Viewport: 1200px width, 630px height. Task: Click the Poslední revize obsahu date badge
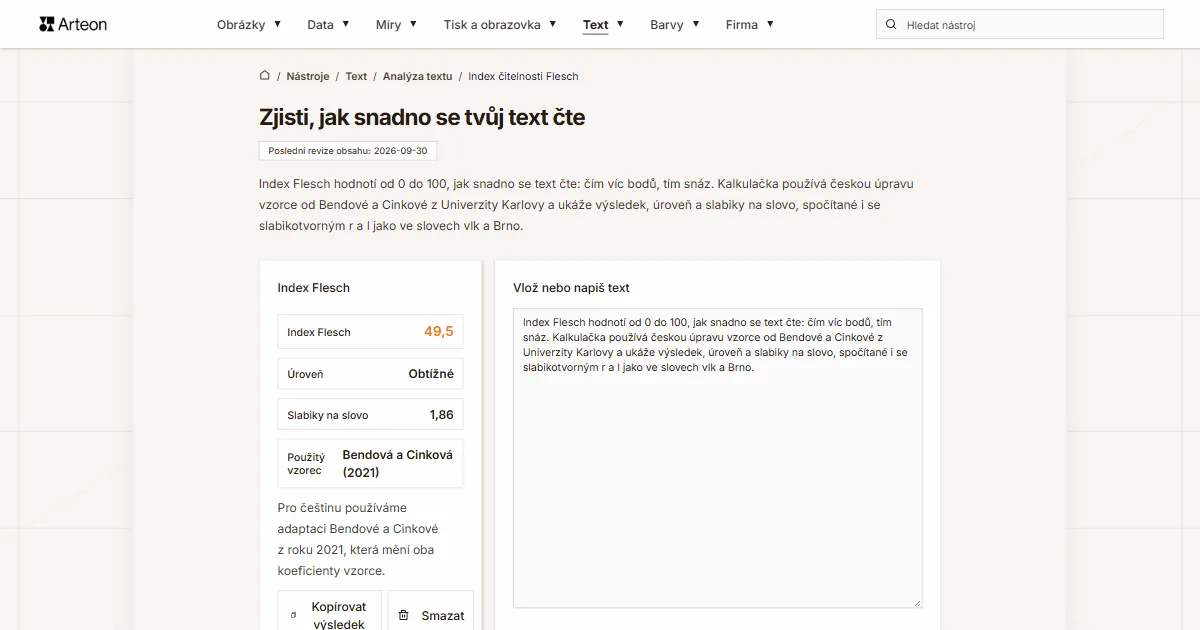pos(348,151)
